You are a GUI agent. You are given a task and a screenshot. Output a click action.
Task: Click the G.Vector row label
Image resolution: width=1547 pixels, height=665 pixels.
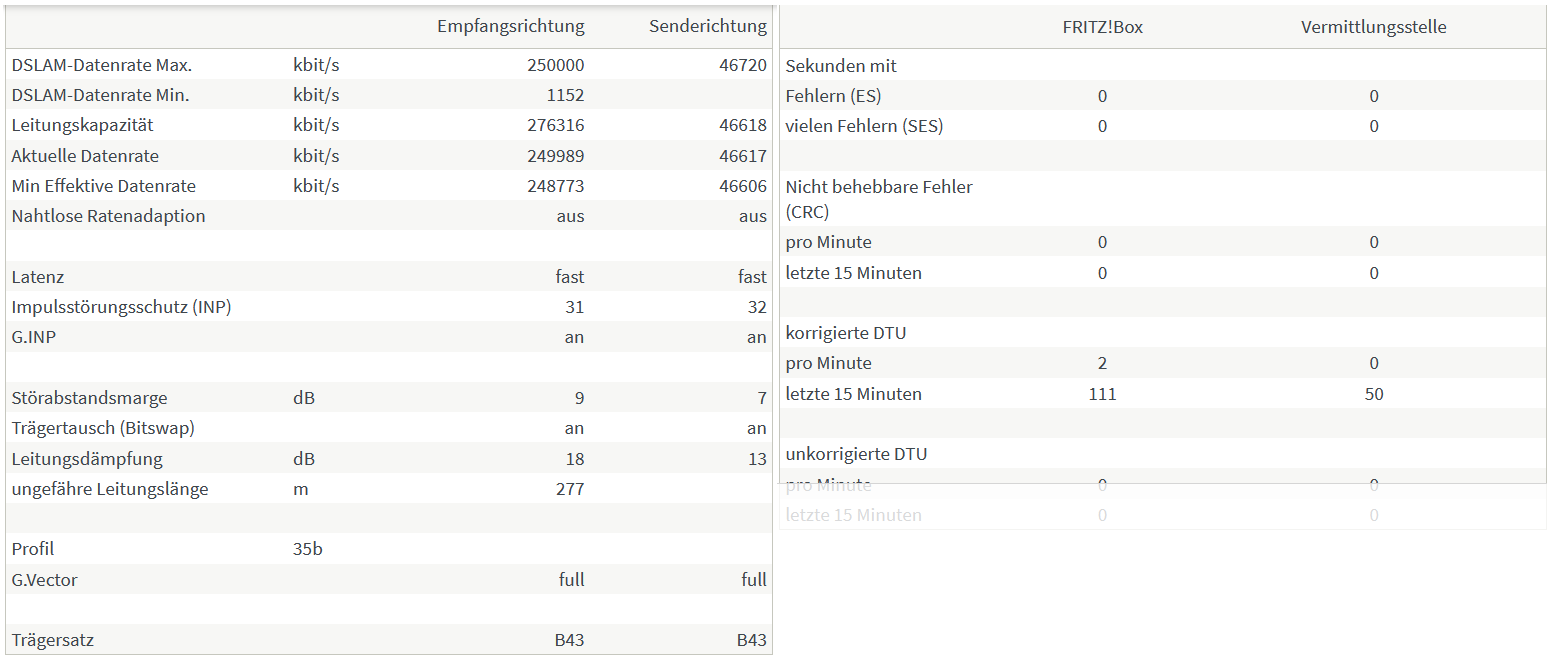(x=45, y=580)
